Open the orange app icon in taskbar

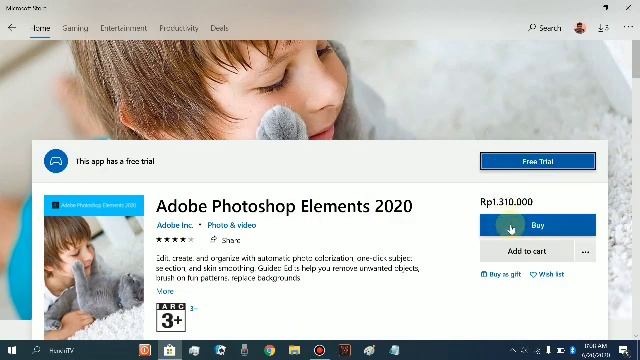144,350
